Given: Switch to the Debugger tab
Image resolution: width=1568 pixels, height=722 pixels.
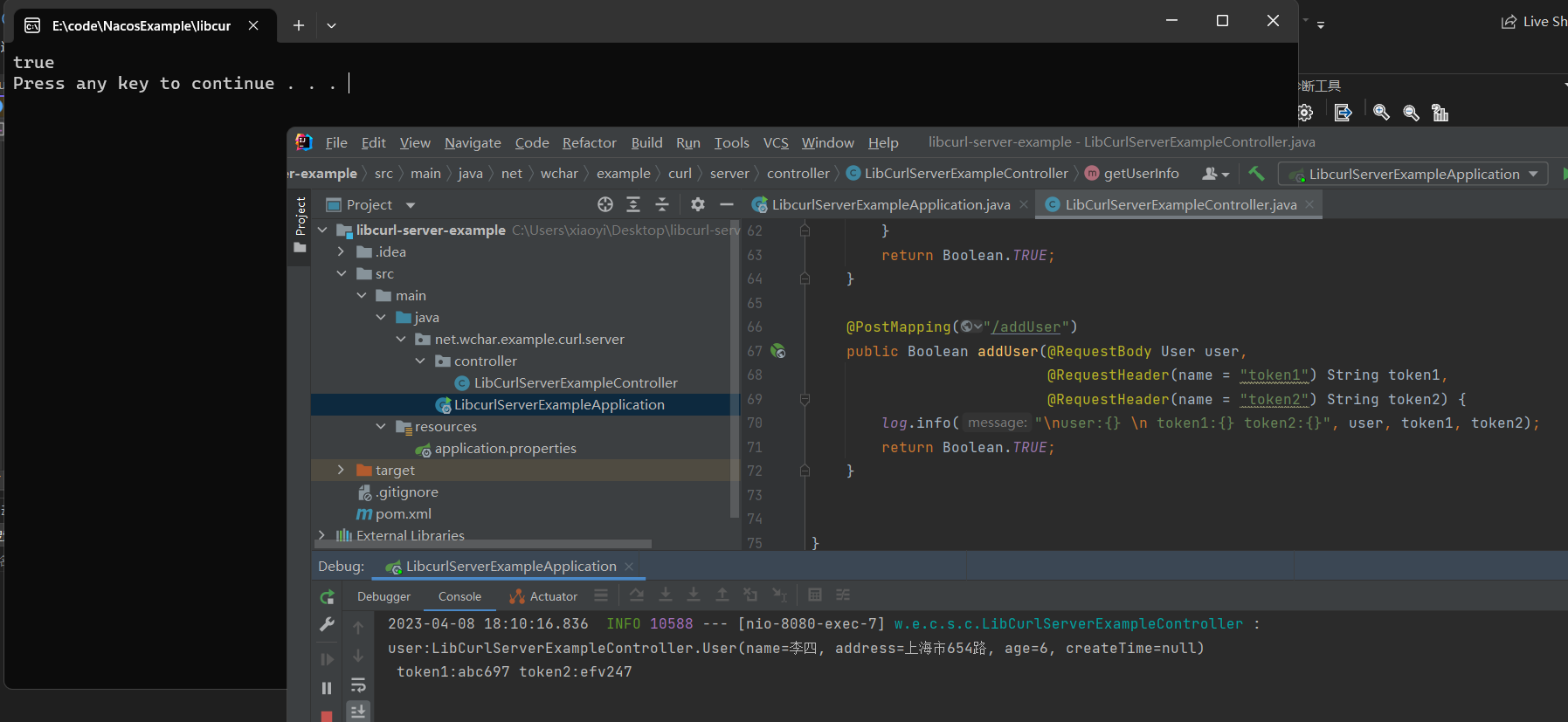Looking at the screenshot, I should pyautogui.click(x=383, y=596).
